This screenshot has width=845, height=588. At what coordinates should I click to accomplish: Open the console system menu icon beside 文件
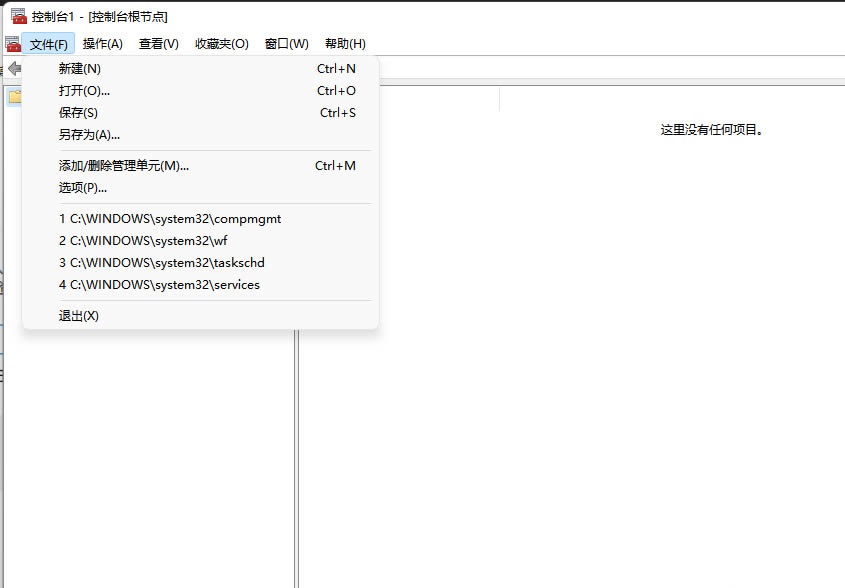tap(12, 44)
